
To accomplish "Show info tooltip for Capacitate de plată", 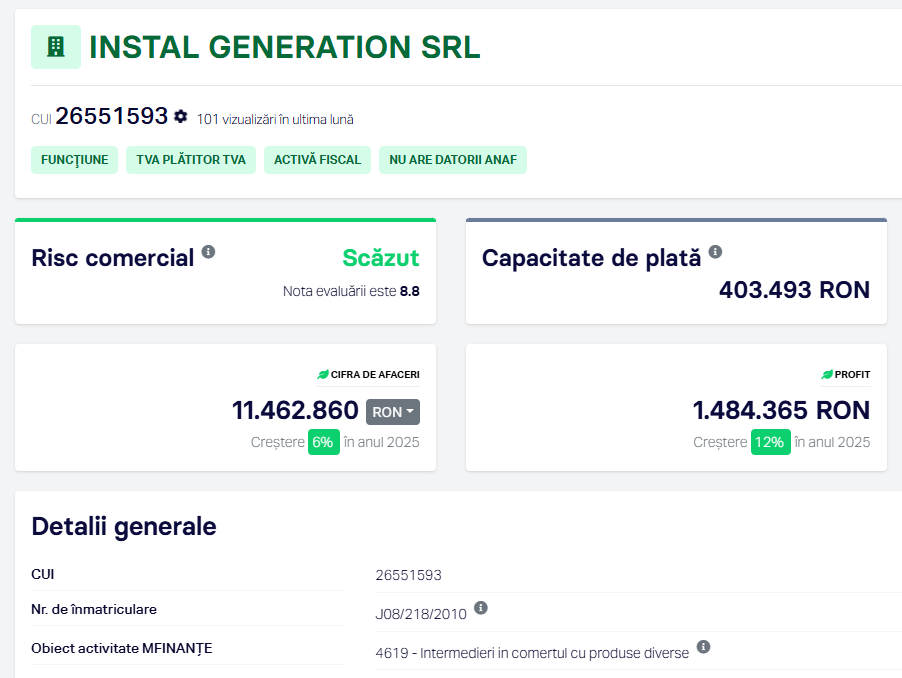I will pyautogui.click(x=715, y=252).
